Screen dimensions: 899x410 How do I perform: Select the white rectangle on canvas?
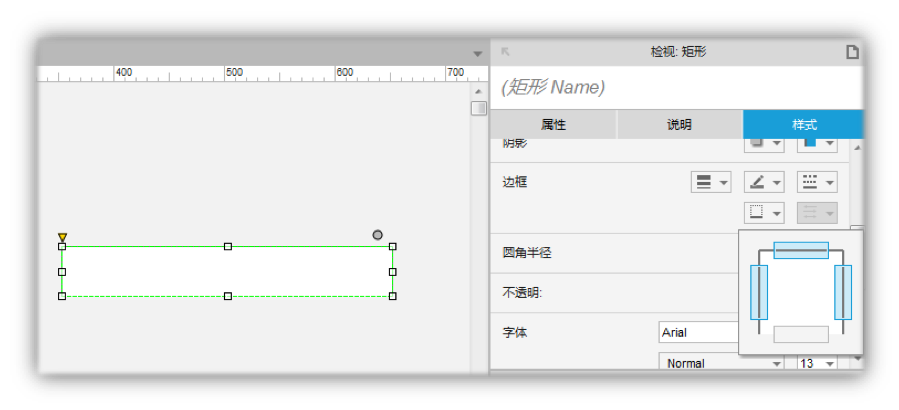[227, 272]
